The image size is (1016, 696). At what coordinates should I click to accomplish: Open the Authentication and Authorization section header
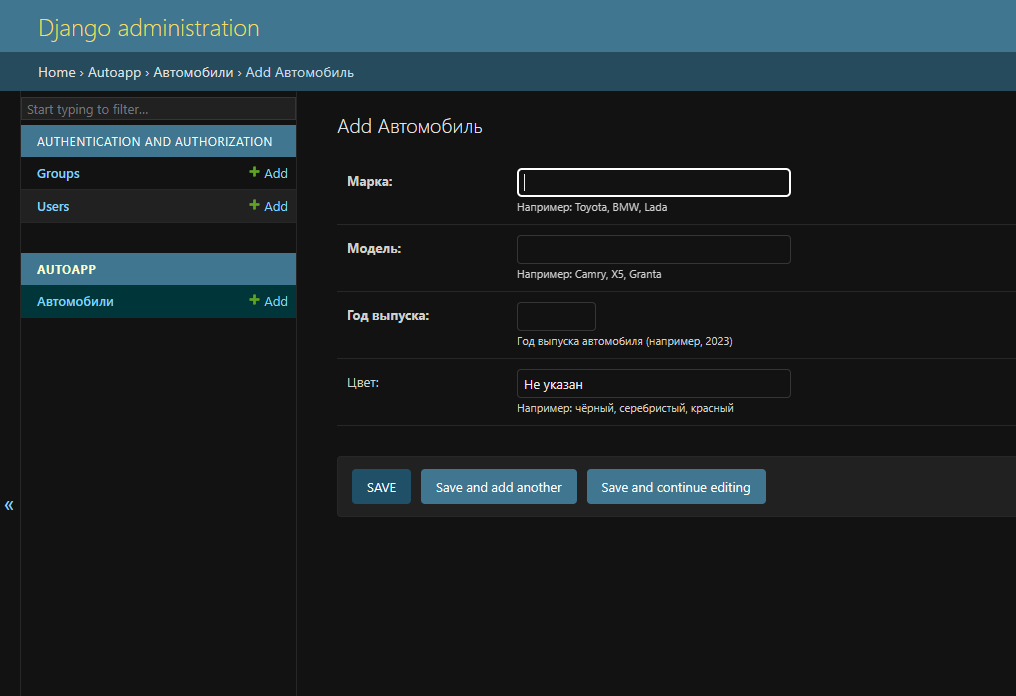pyautogui.click(x=154, y=142)
